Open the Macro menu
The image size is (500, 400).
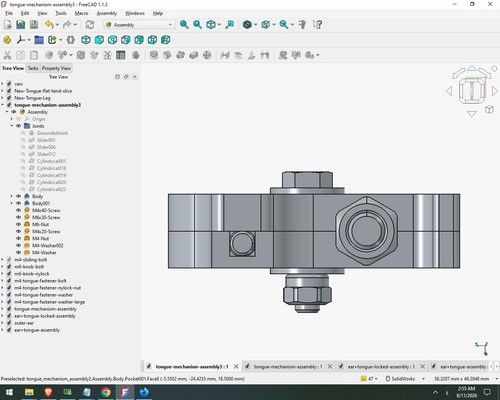81,13
